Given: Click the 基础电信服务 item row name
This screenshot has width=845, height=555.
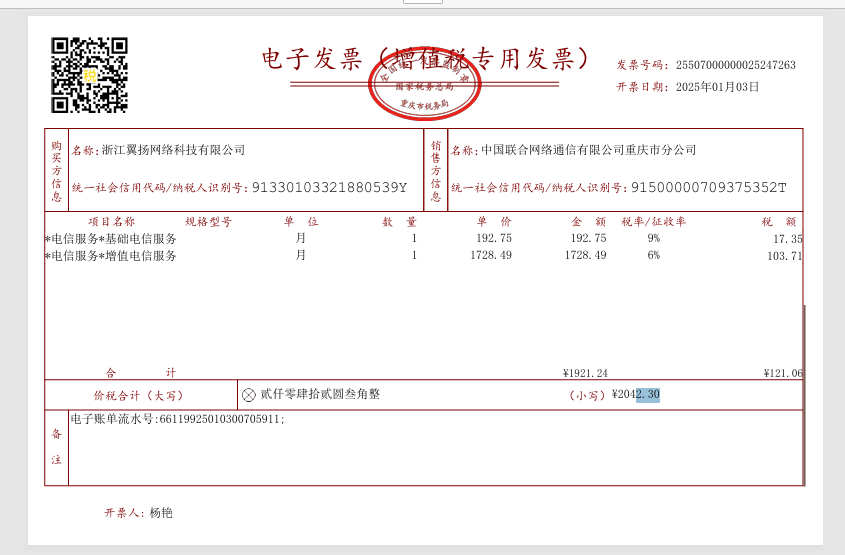Looking at the screenshot, I should coord(112,239).
